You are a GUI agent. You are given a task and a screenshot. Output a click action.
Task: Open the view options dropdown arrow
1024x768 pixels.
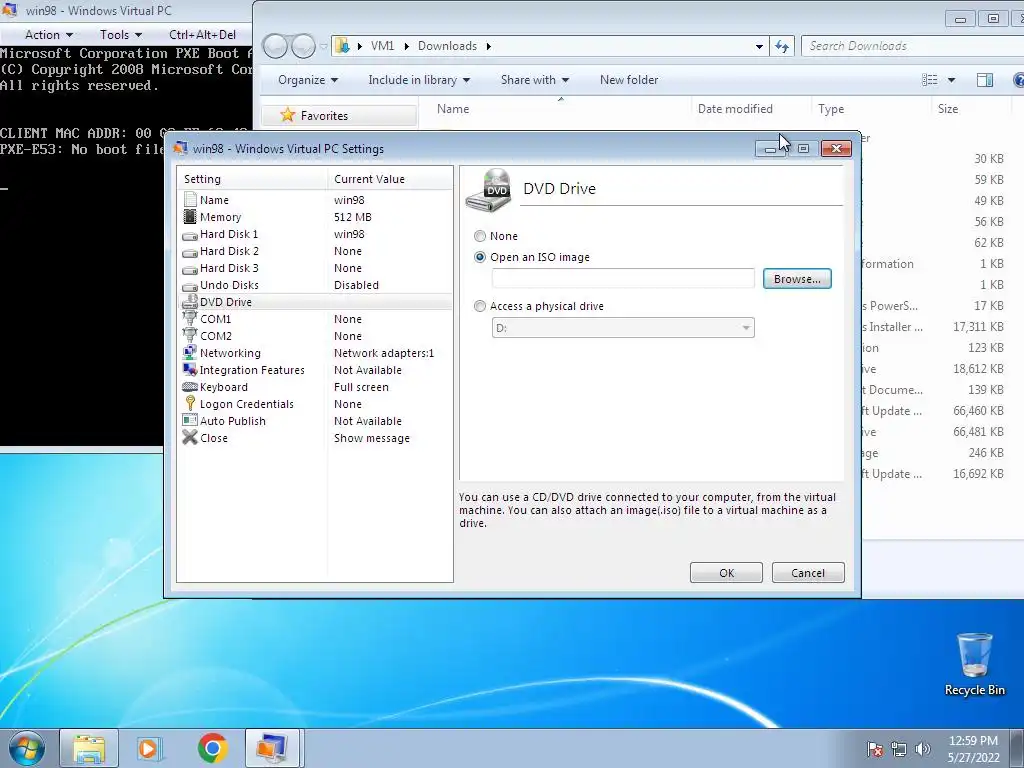(952, 80)
